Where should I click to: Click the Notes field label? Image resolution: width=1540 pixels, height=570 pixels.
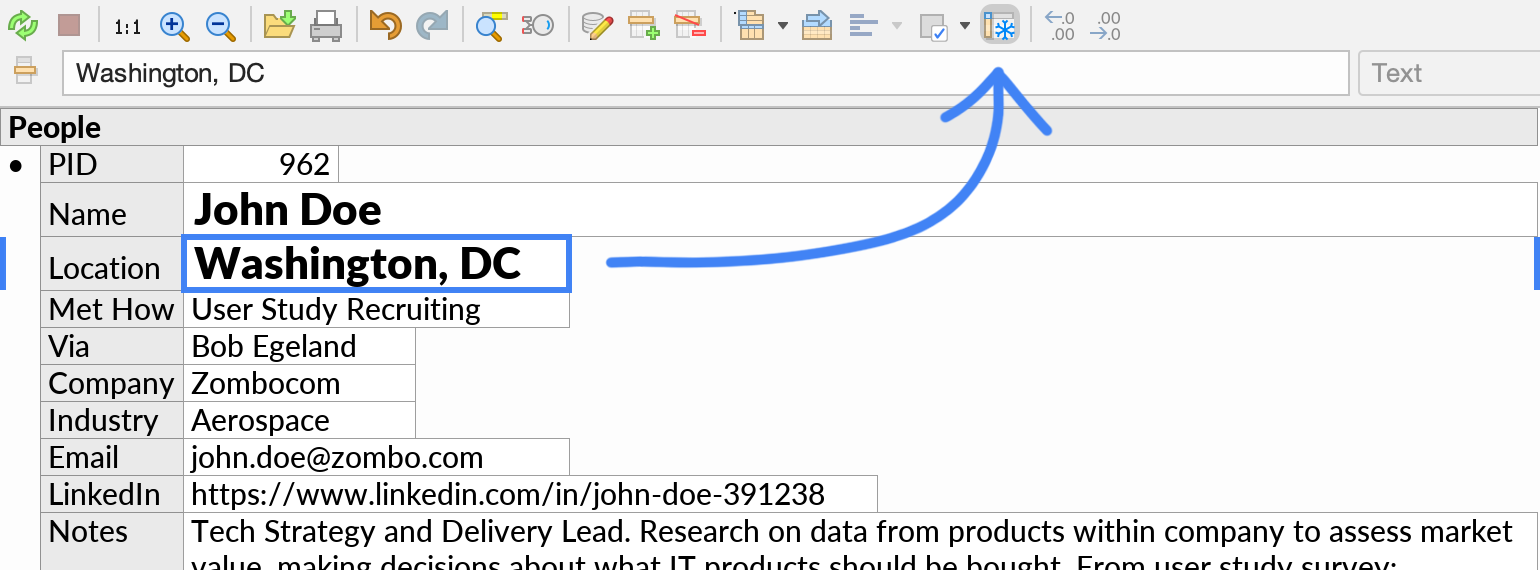(x=112, y=542)
